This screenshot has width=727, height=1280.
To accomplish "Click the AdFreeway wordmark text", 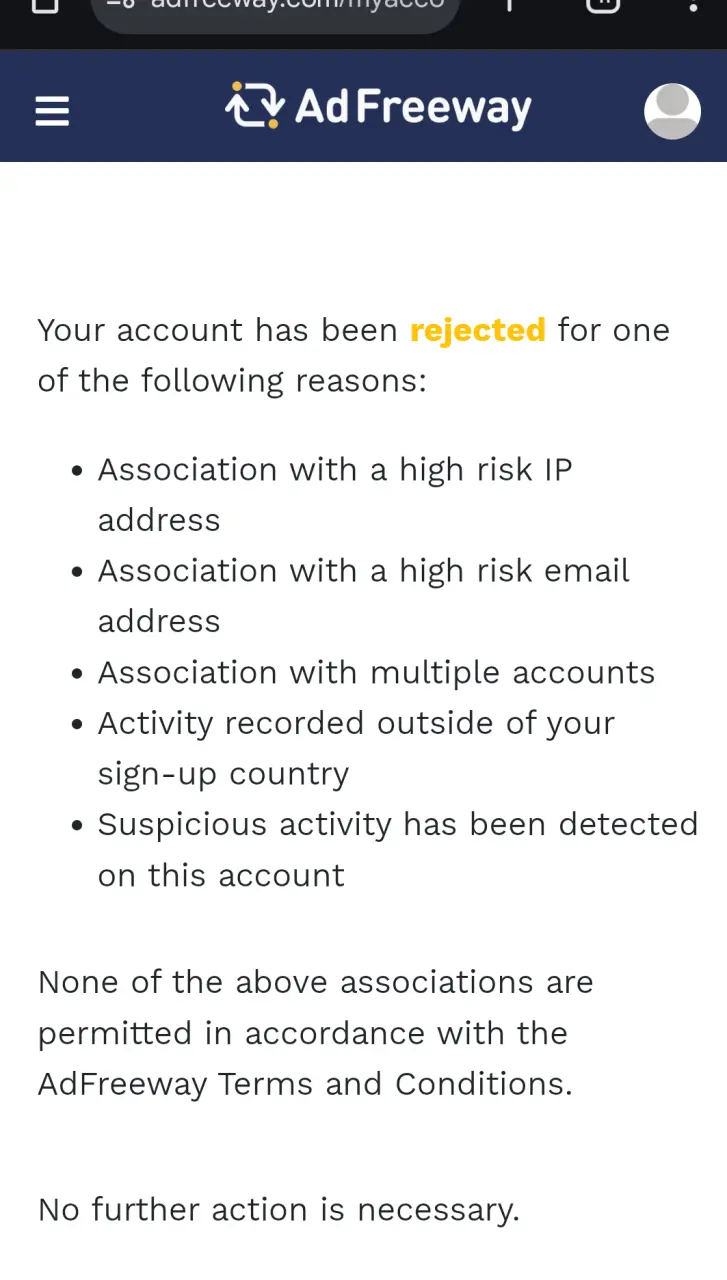I will 413,108.
